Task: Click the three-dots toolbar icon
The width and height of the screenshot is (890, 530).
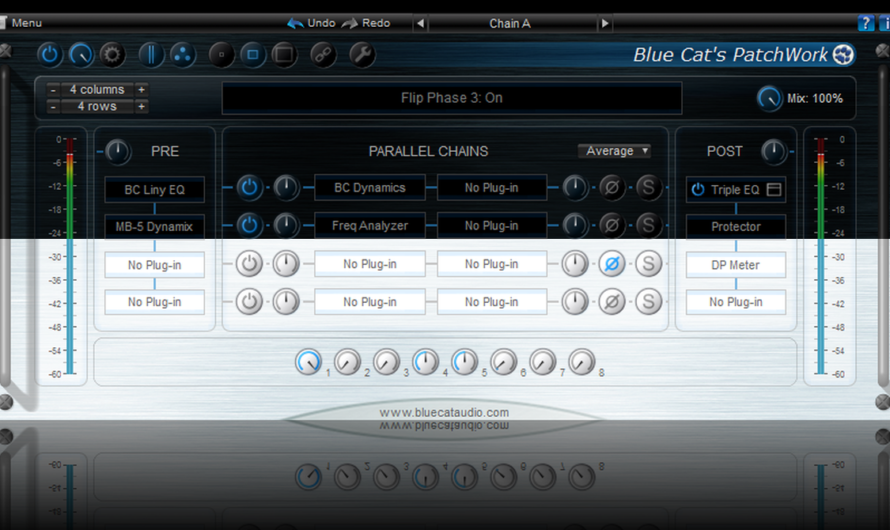Action: [x=182, y=55]
